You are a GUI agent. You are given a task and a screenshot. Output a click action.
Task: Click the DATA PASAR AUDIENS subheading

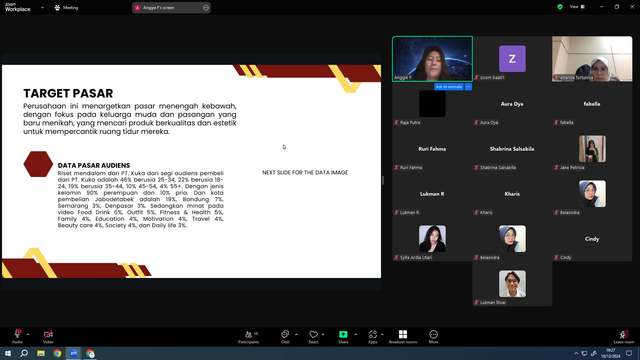(94, 165)
